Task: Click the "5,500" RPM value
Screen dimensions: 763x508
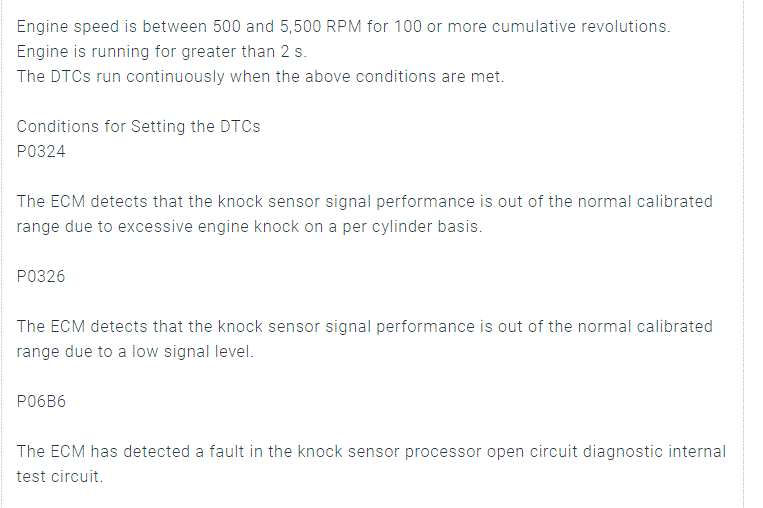Action: tap(309, 27)
